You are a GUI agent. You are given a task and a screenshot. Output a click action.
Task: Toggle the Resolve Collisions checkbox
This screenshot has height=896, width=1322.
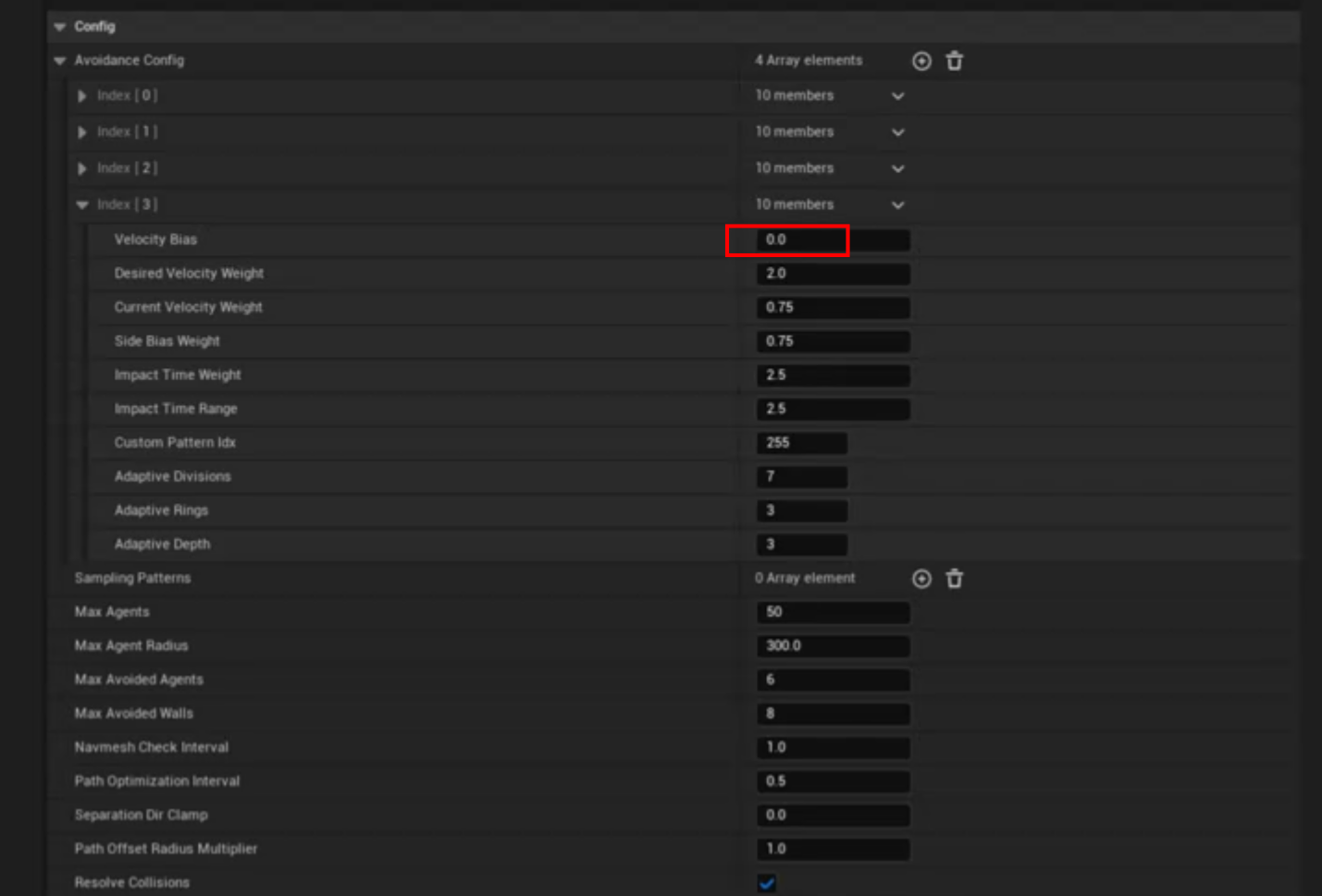tap(767, 883)
